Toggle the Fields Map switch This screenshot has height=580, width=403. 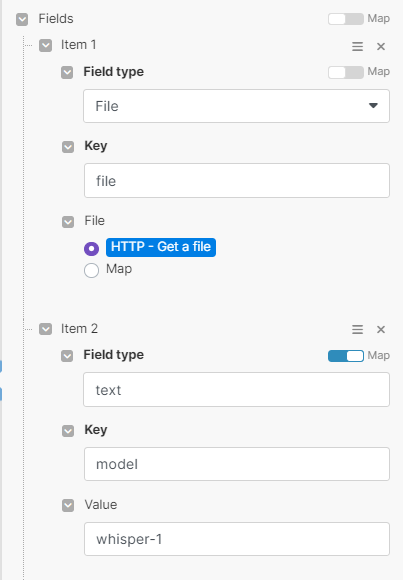coord(346,19)
